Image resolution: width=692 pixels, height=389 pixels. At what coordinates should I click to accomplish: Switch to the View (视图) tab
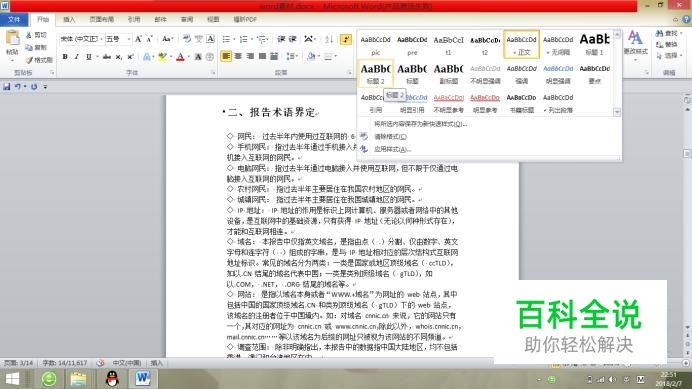[213, 19]
